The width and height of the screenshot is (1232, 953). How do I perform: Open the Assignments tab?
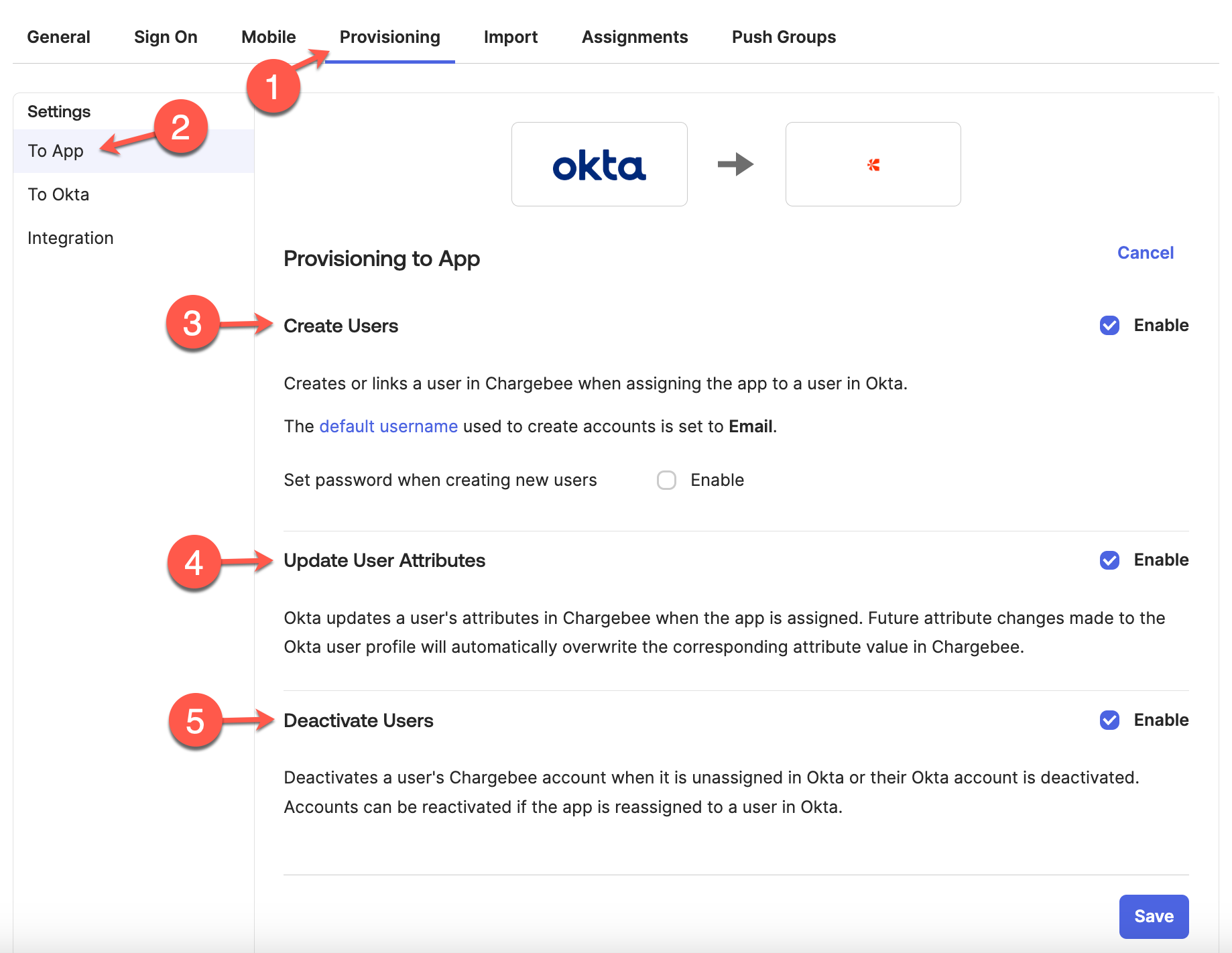coord(634,37)
